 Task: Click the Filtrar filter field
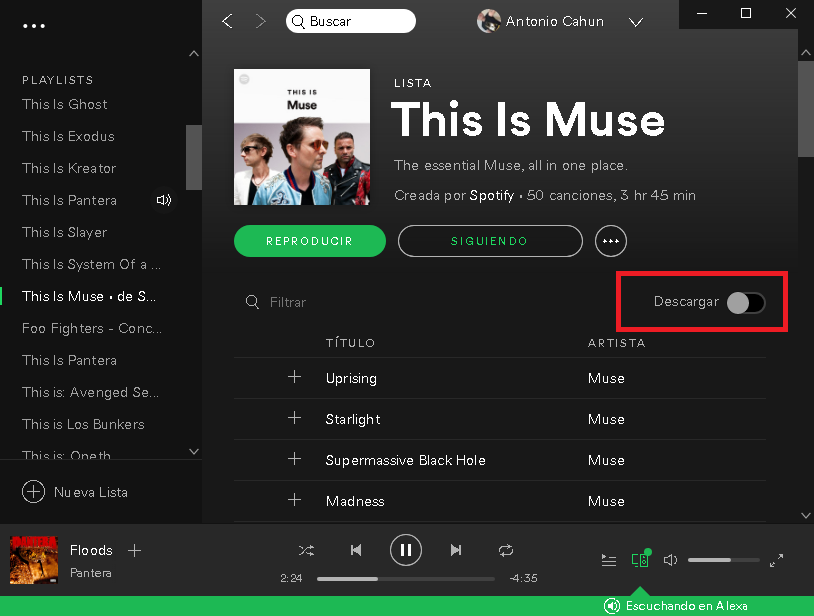click(288, 302)
